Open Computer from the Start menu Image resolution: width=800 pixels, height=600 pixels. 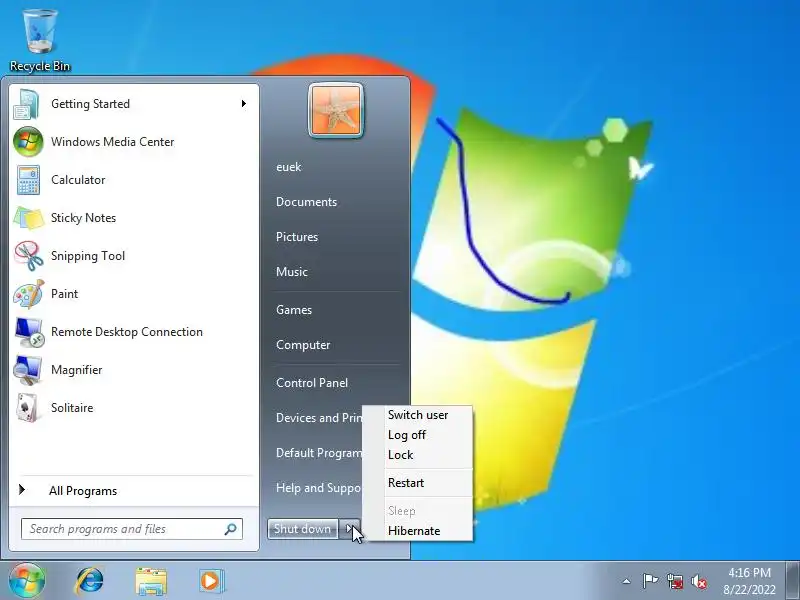[x=303, y=345]
